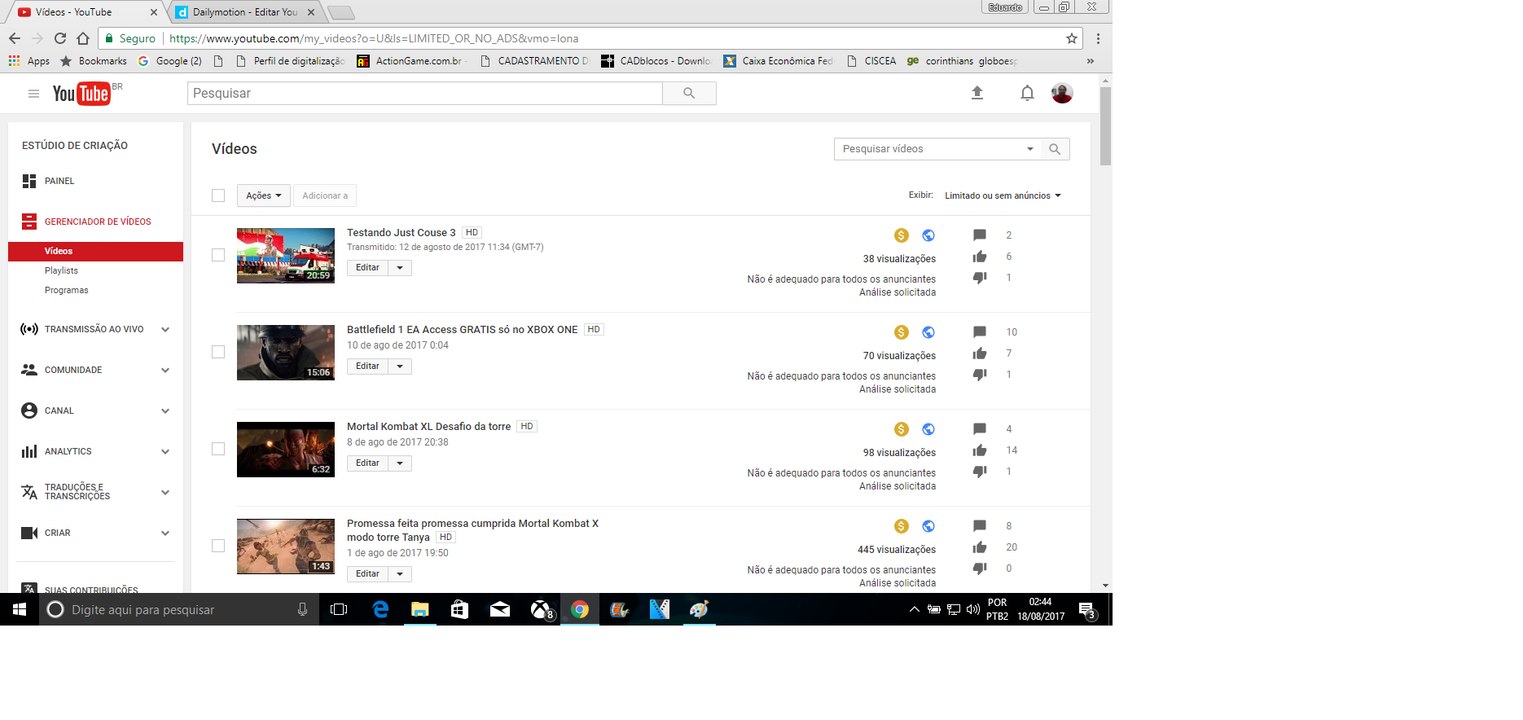This screenshot has width=1523, height=720.
Task: Select the Vídeos sidebar item
Action: coord(95,252)
